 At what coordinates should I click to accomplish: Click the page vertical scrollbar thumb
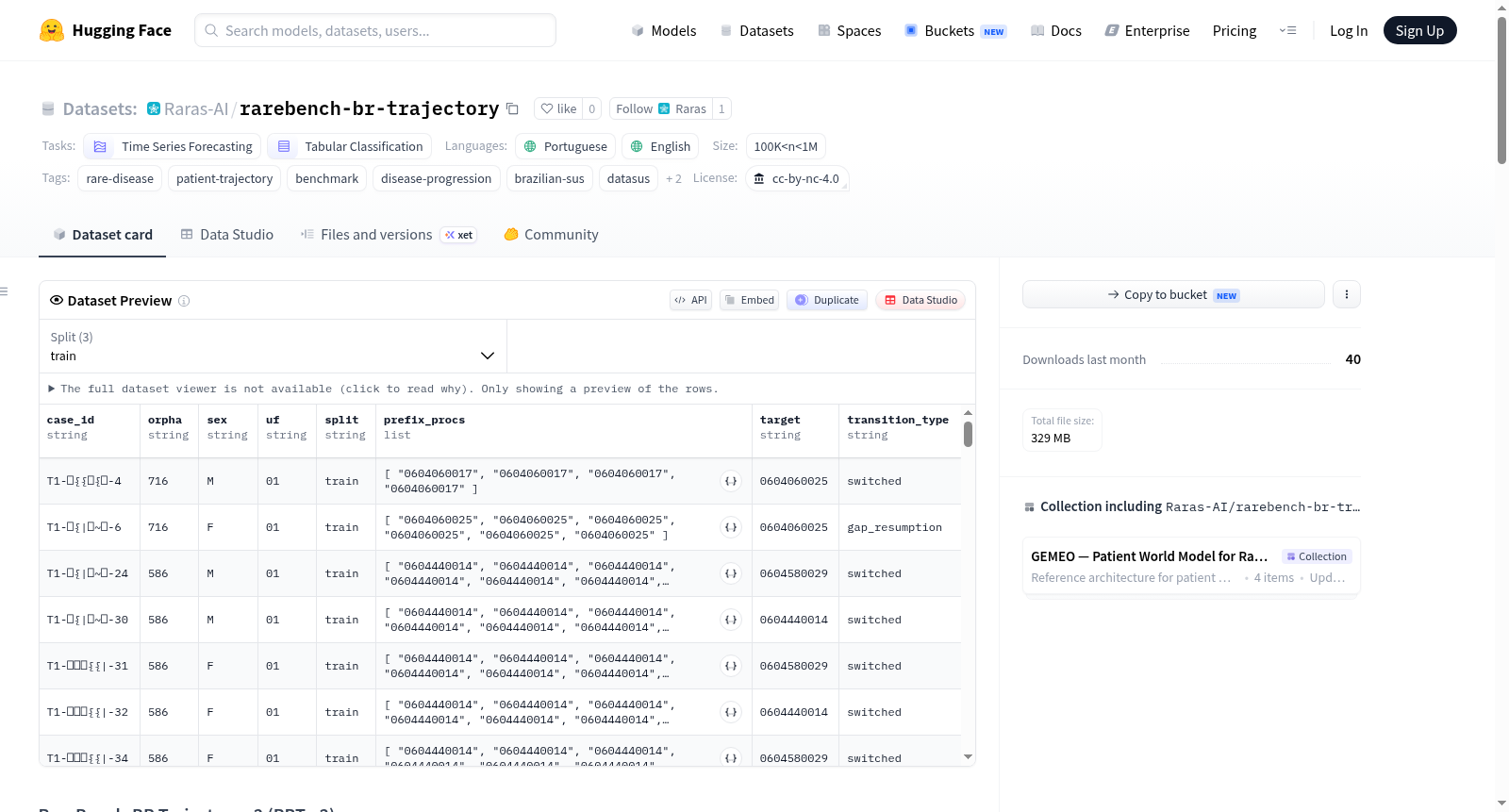(1501, 90)
